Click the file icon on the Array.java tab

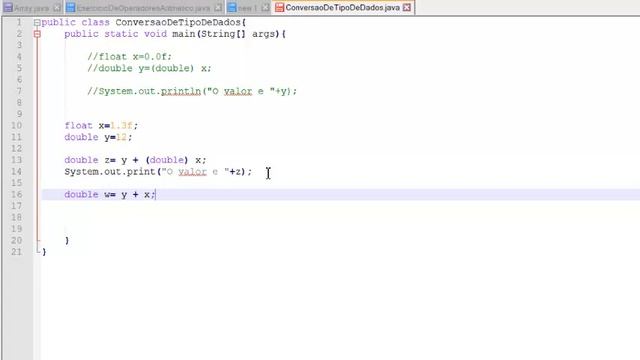tap(8, 7)
